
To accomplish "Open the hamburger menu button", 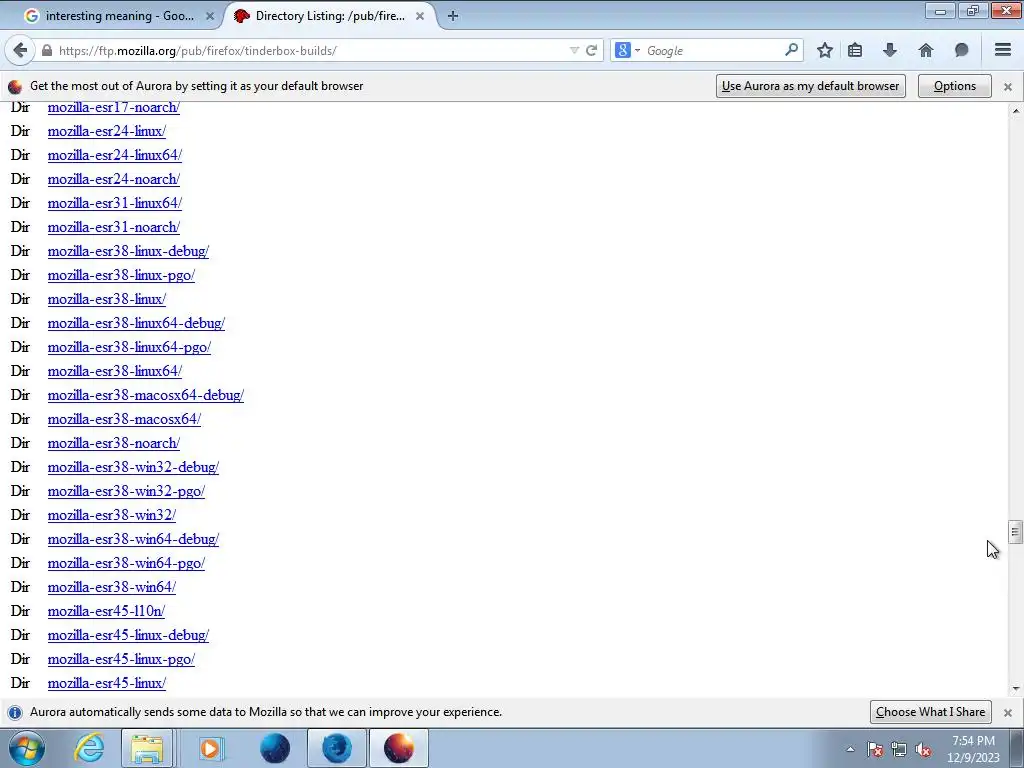I will 1003,50.
